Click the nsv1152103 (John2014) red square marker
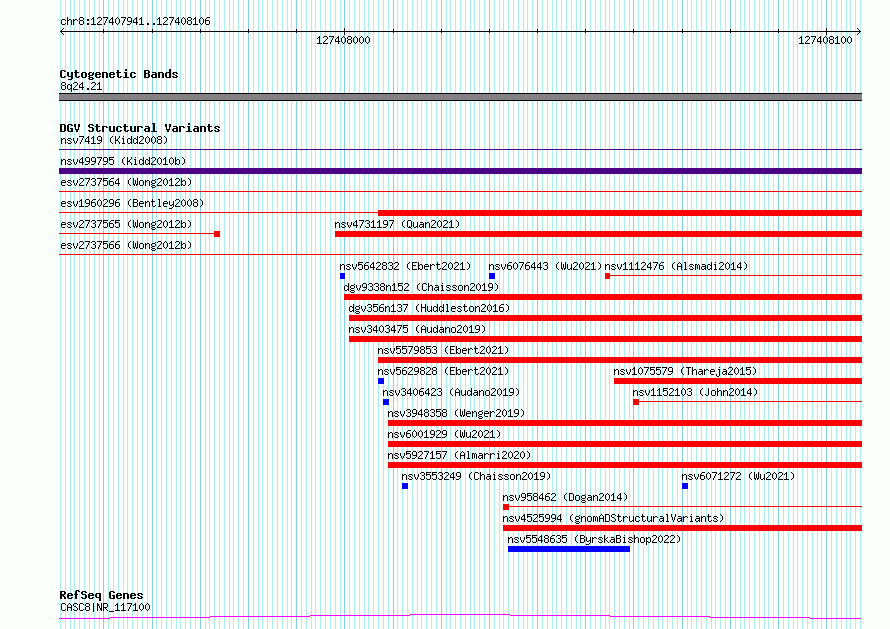890x629 pixels. (636, 402)
